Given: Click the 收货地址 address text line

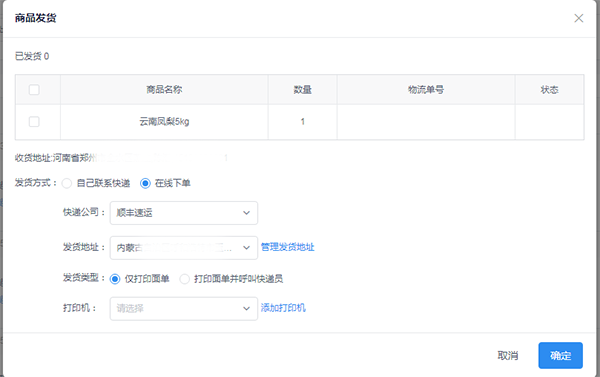Looking at the screenshot, I should pos(122,158).
